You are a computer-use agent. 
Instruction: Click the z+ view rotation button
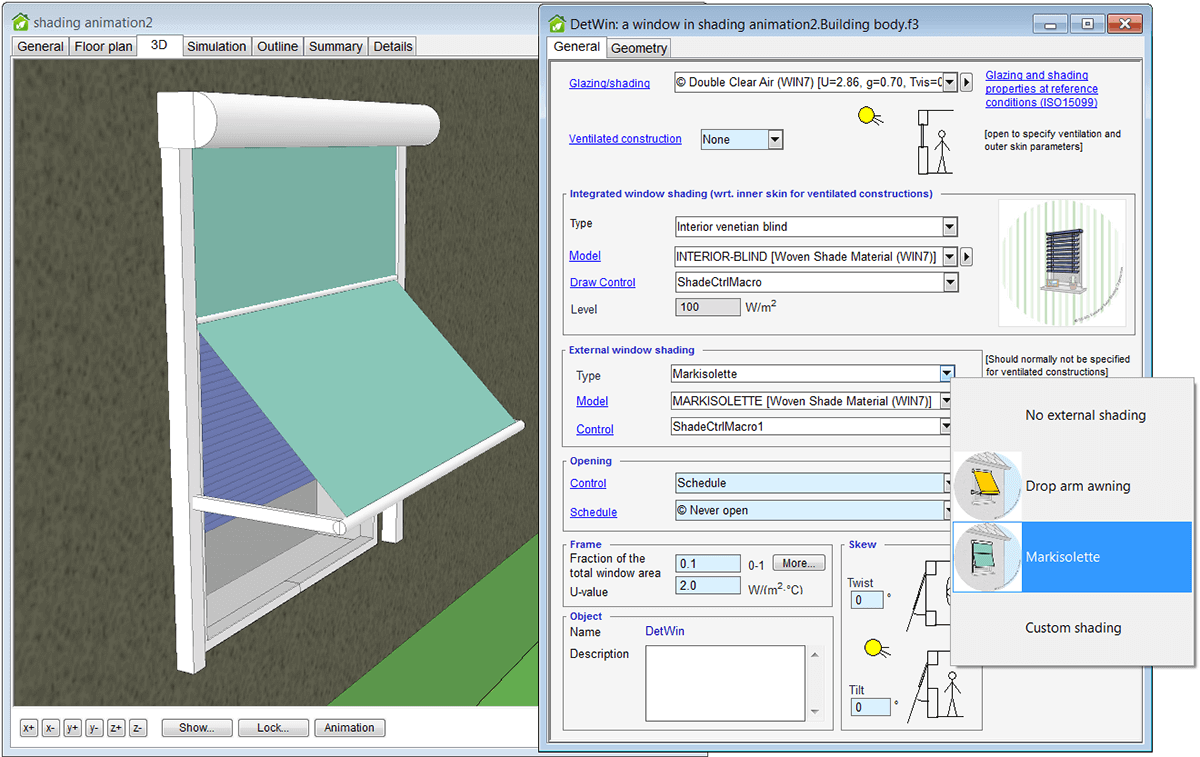pyautogui.click(x=116, y=728)
